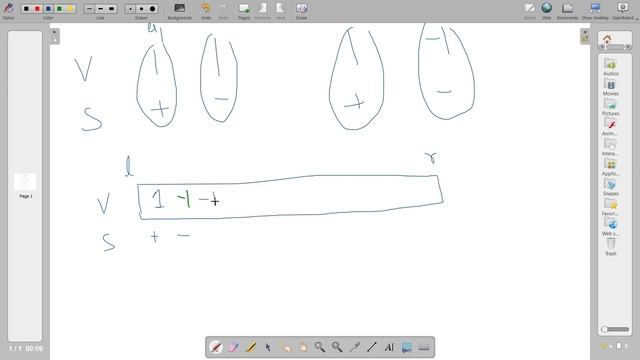Click the Erase page button
Viewport: 640px width, 360px height.
301,11
